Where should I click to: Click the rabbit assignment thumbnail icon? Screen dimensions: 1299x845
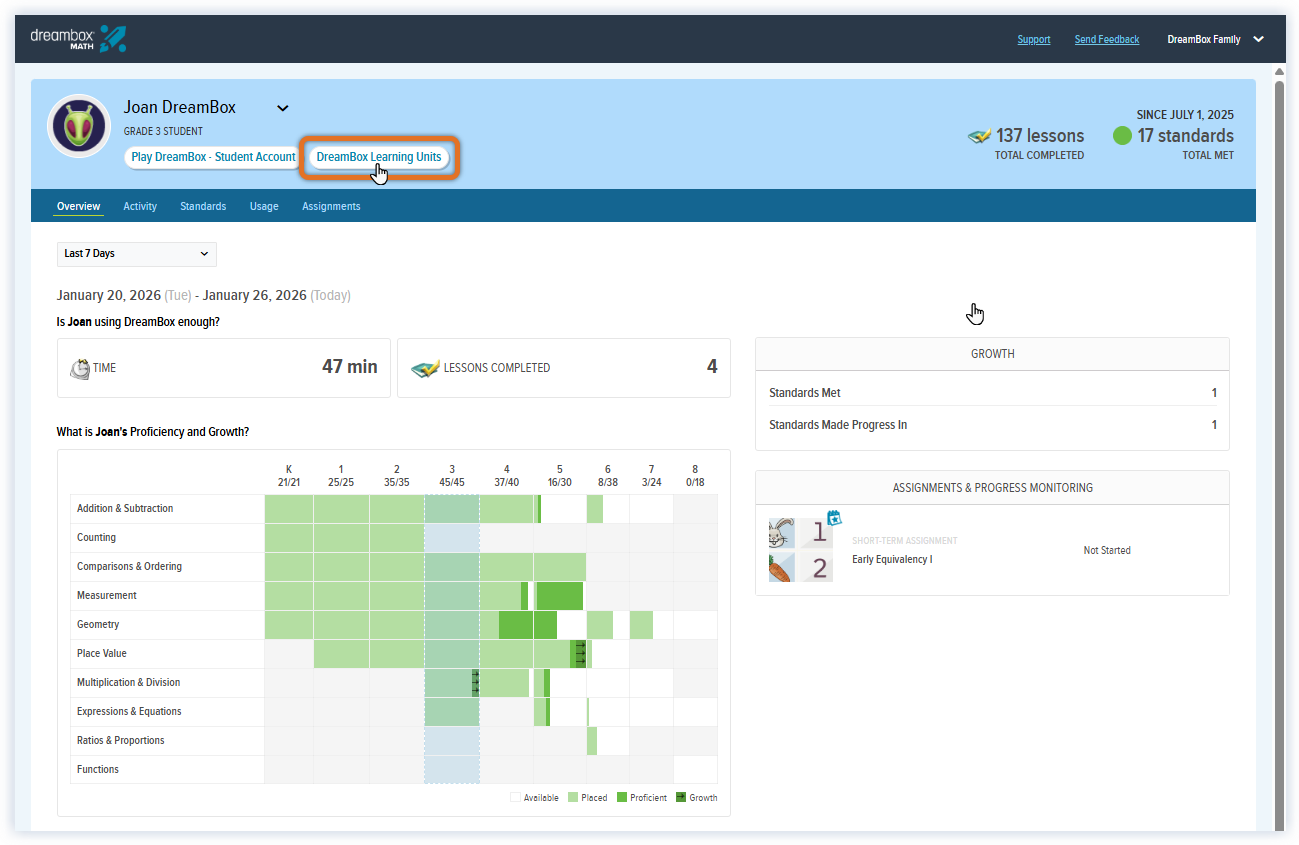(782, 533)
